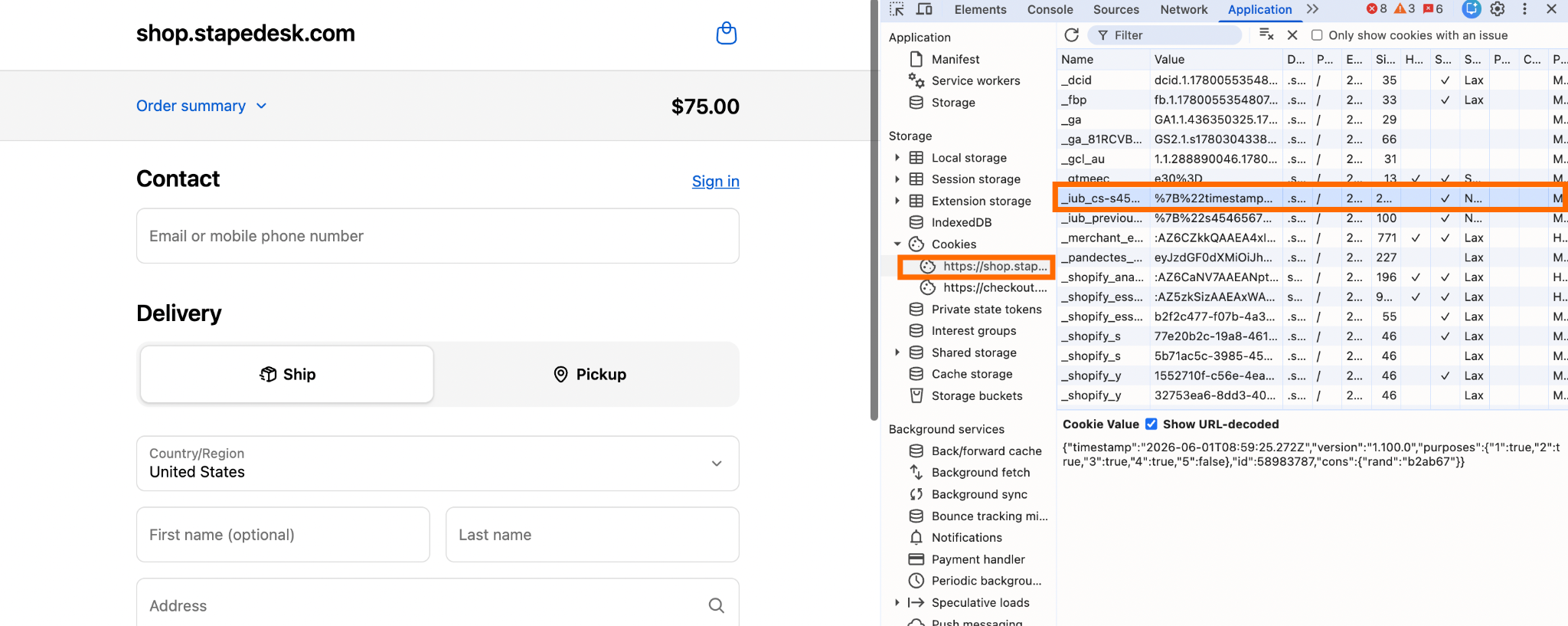Click the red errors count badge
The width and height of the screenshot is (1568, 626).
[1377, 9]
